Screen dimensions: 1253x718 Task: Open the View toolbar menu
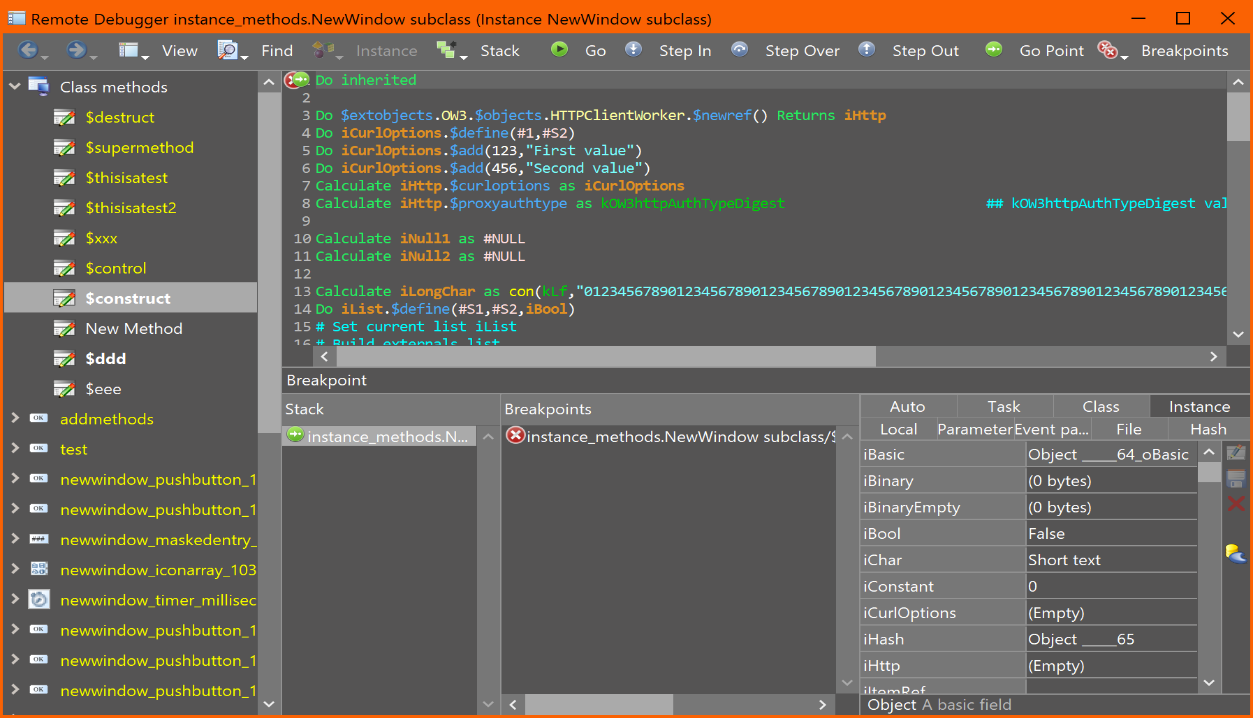[x=160, y=50]
